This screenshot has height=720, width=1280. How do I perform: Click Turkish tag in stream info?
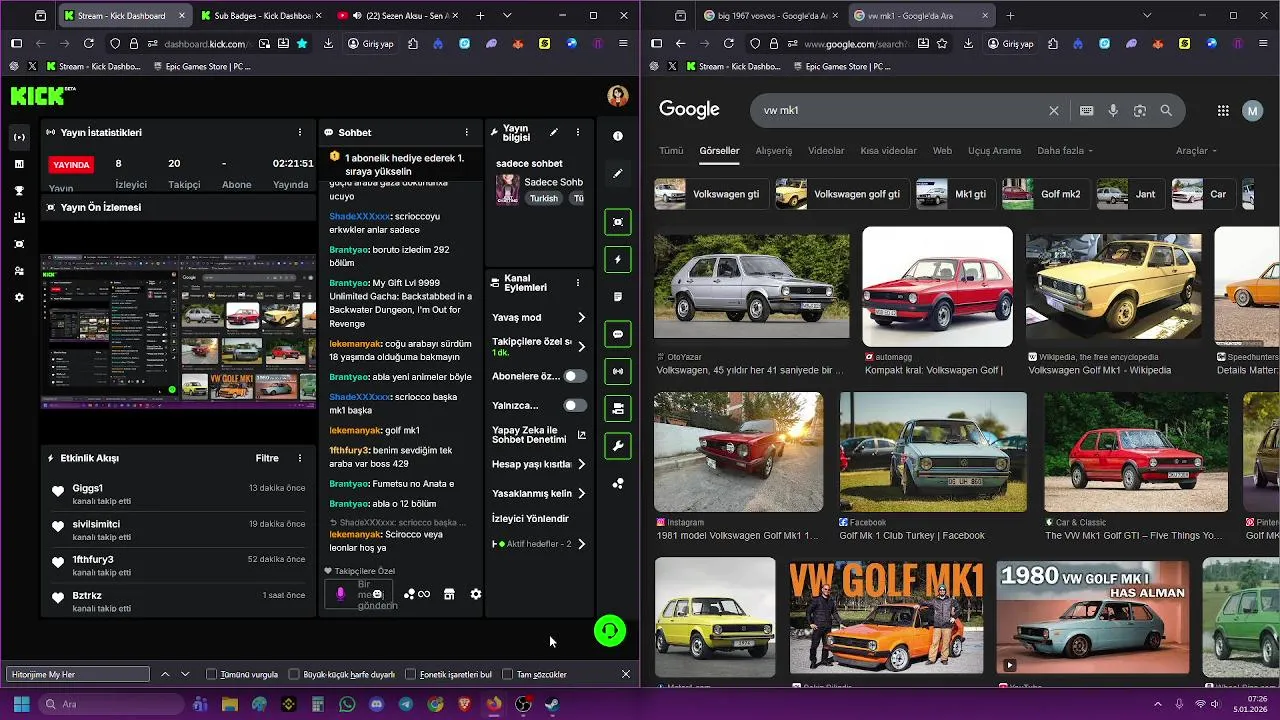[544, 198]
